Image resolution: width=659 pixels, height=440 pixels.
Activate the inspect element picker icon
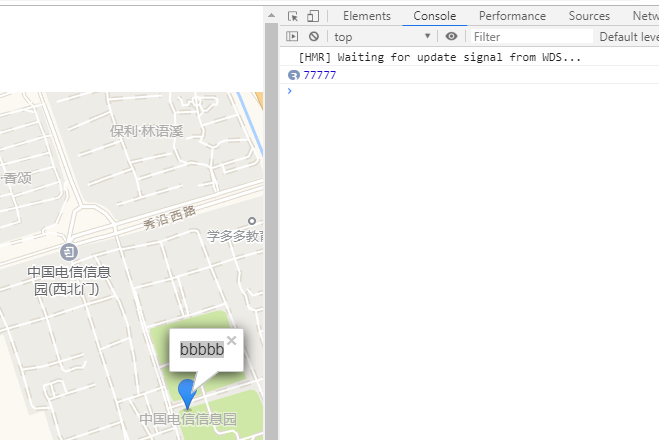coord(293,16)
